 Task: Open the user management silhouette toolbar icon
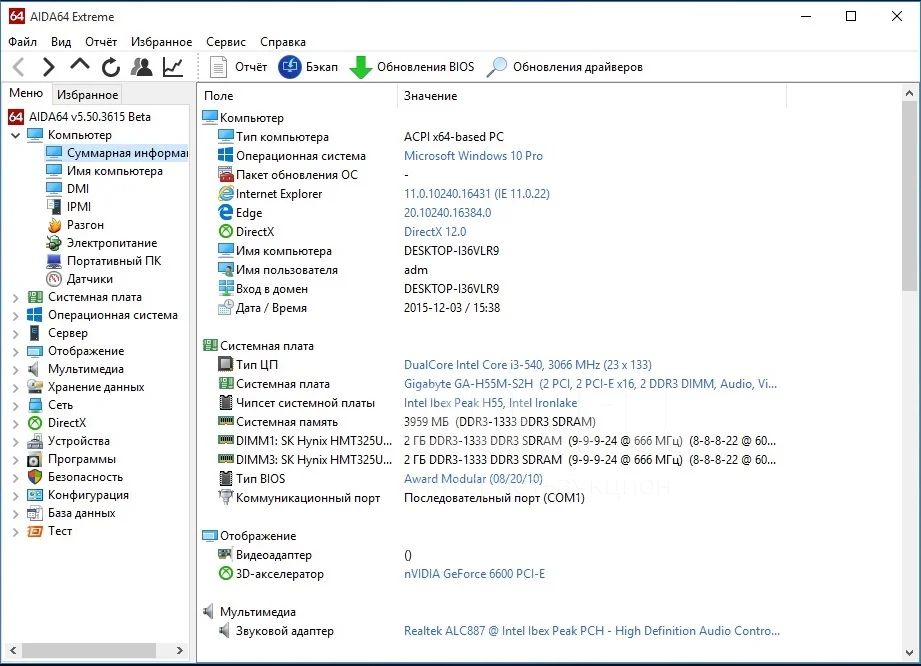[x=141, y=67]
